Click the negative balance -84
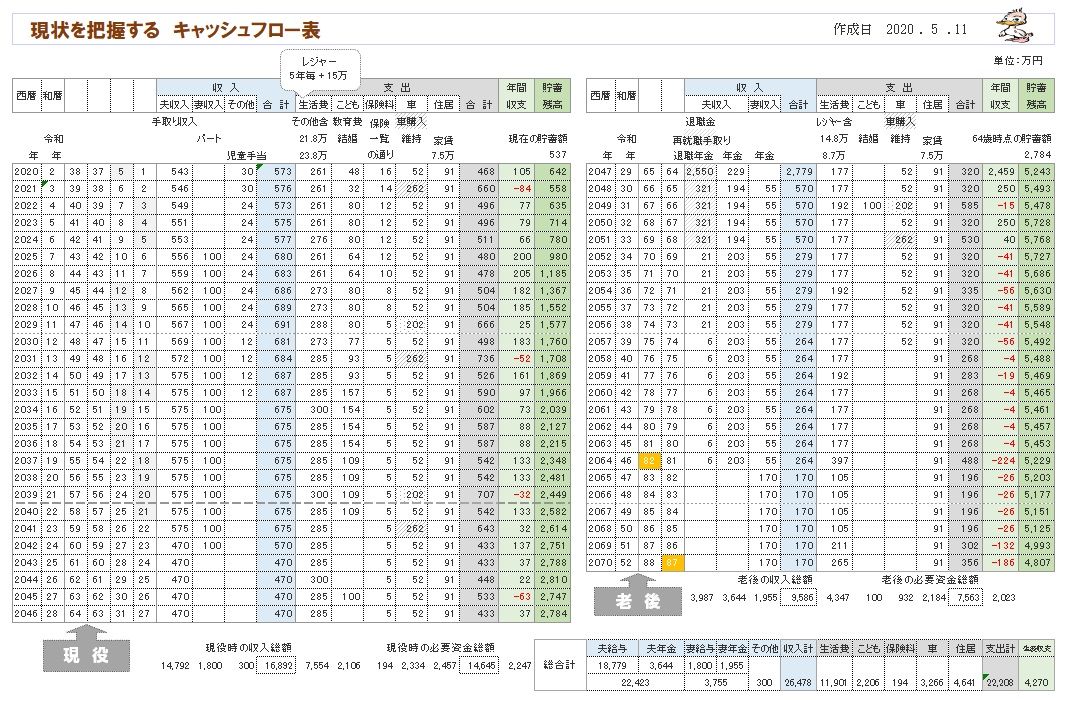The height and width of the screenshot is (701, 1068). click(x=517, y=189)
